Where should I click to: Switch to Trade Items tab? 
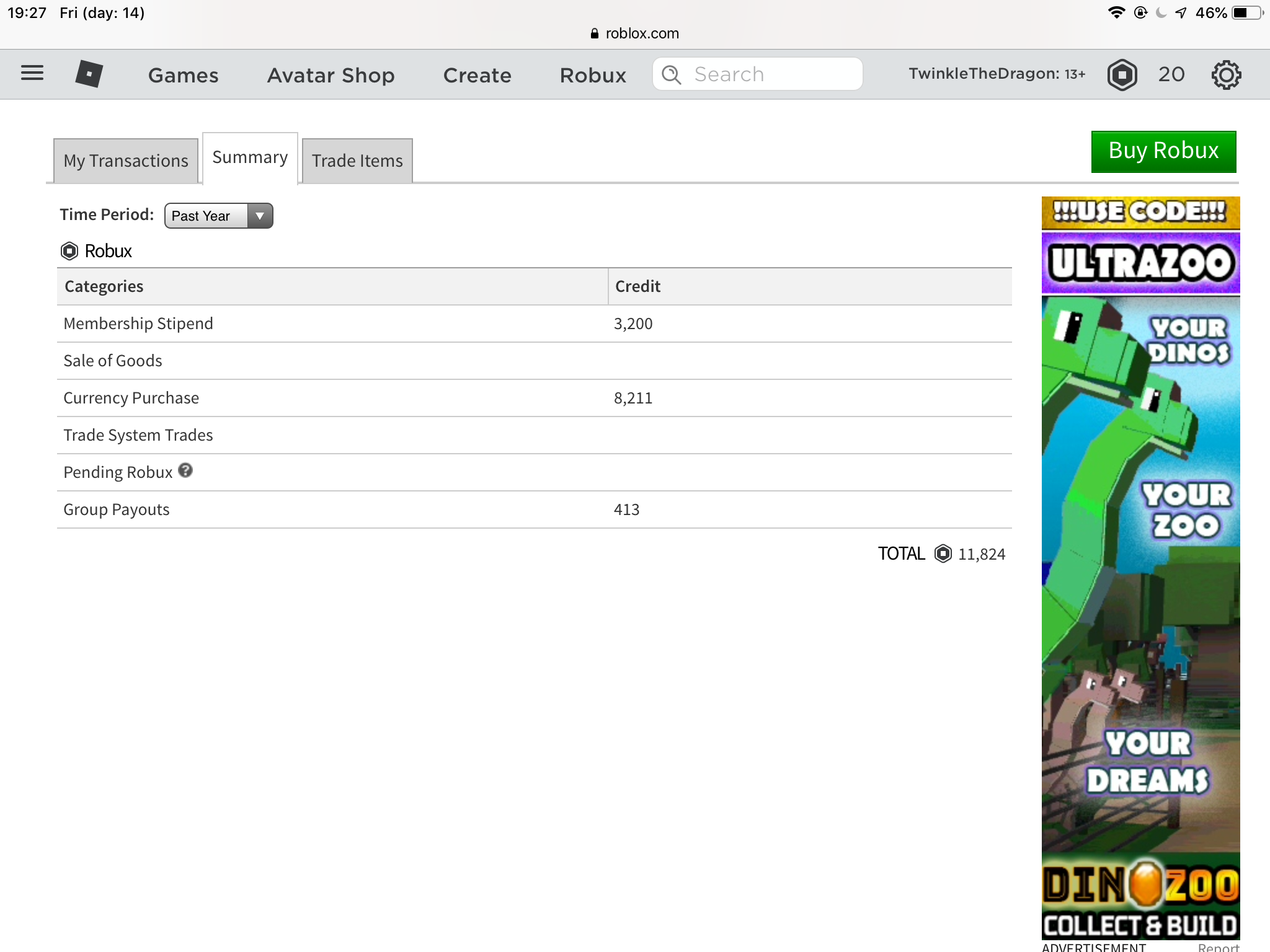tap(357, 160)
